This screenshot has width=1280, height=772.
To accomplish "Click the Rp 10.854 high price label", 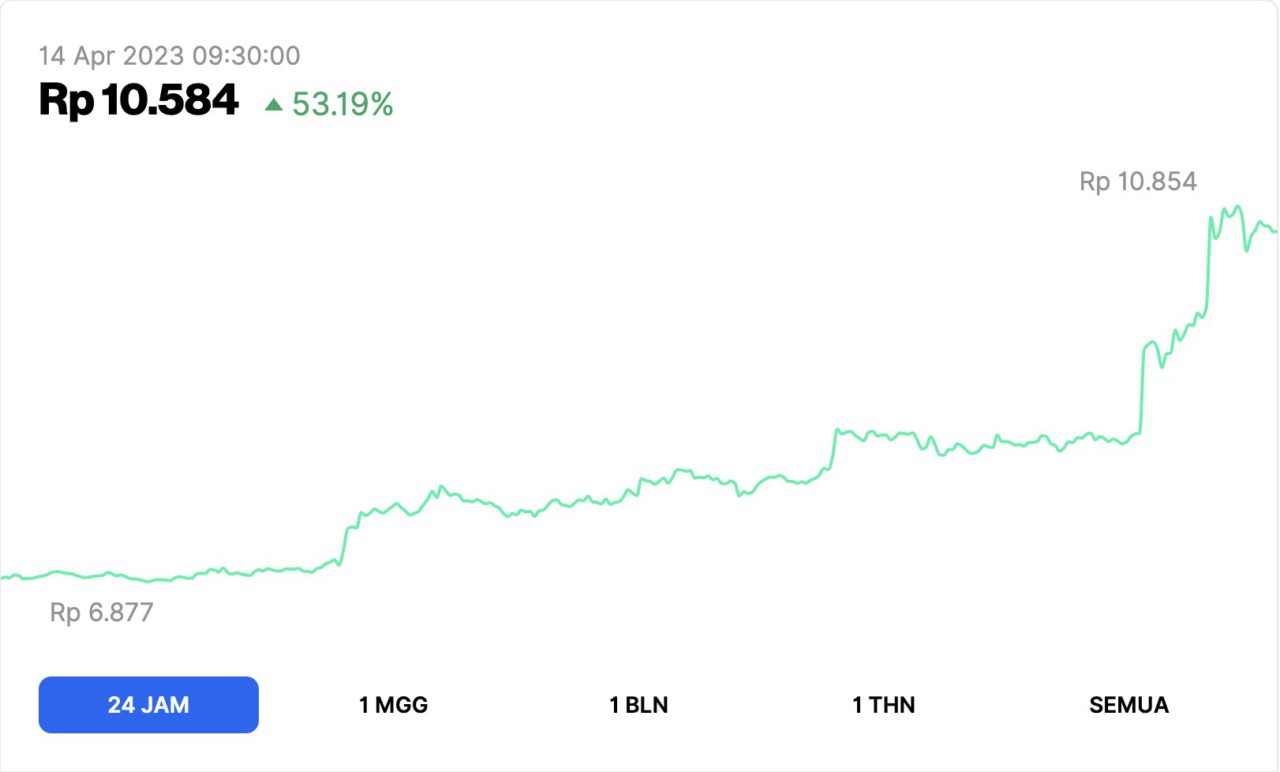I will click(1137, 181).
